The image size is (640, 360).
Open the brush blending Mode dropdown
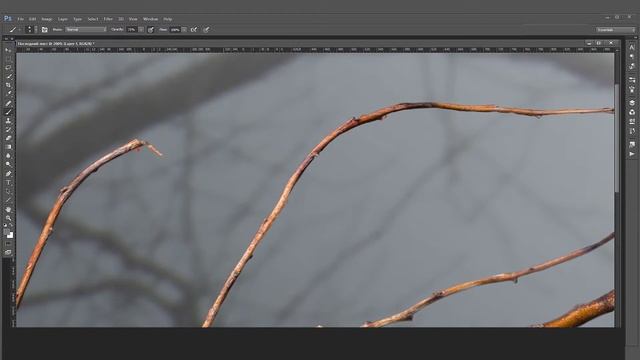(x=86, y=29)
